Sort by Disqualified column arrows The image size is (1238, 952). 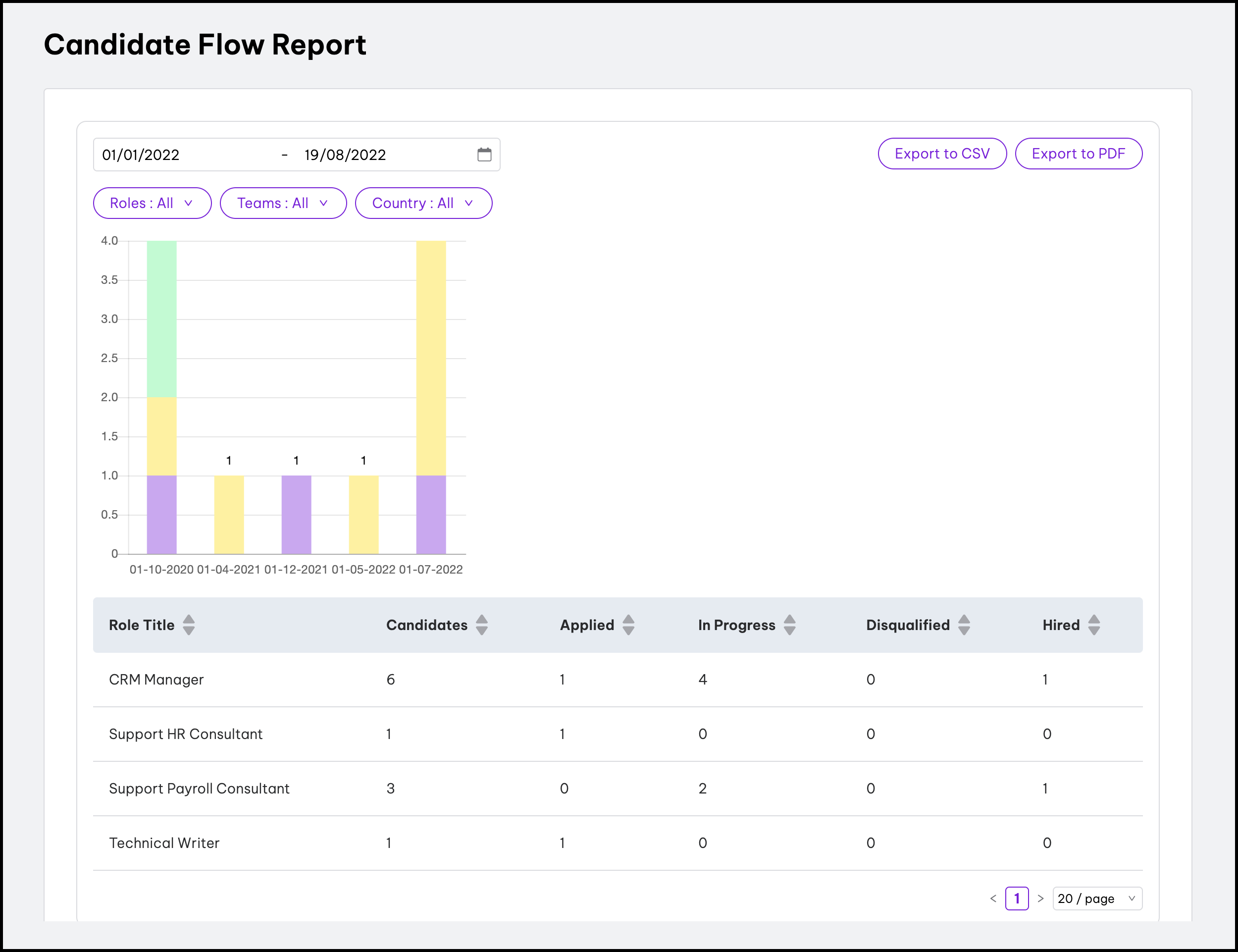pos(964,625)
